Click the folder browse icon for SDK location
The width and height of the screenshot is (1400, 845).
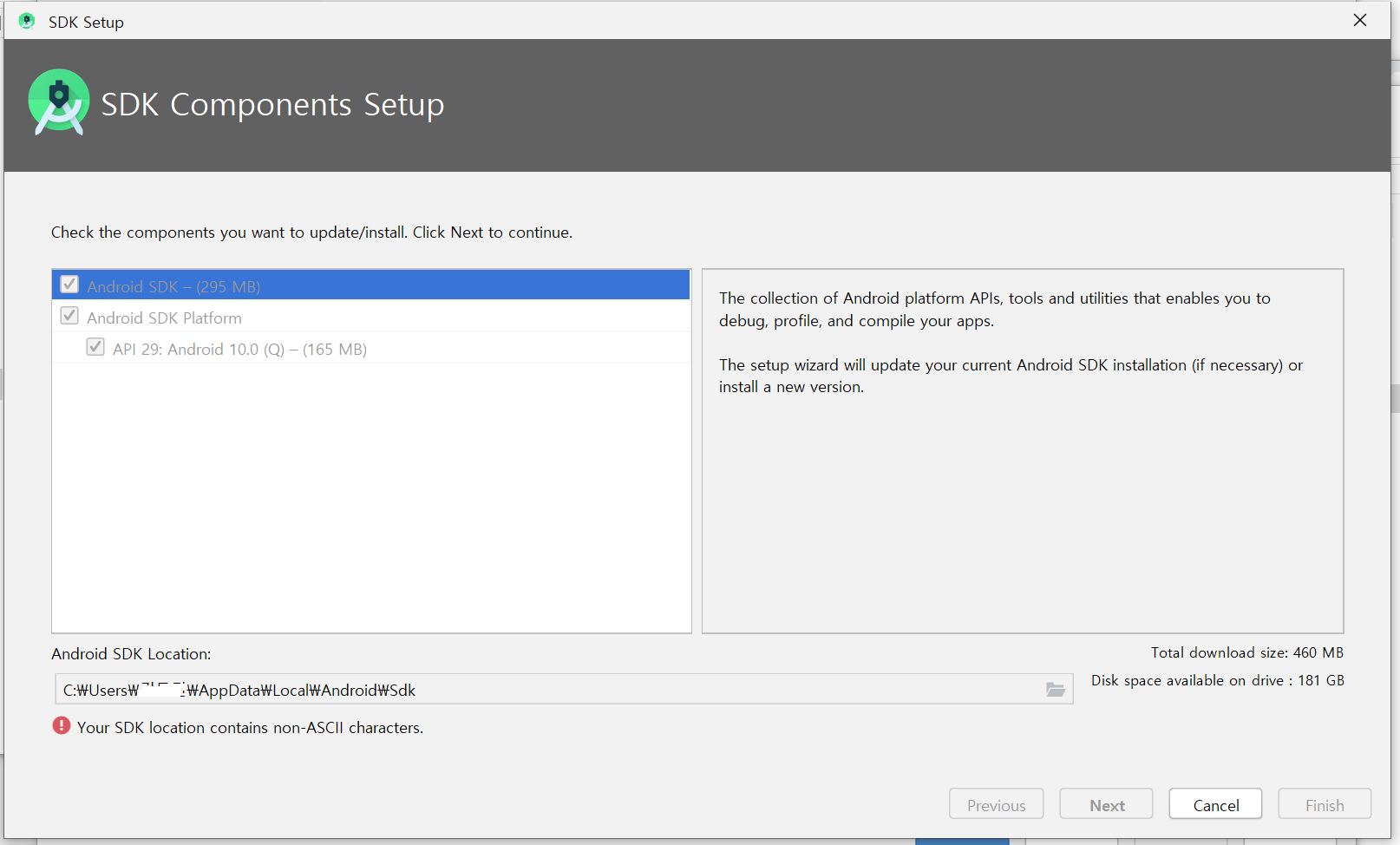tap(1055, 690)
